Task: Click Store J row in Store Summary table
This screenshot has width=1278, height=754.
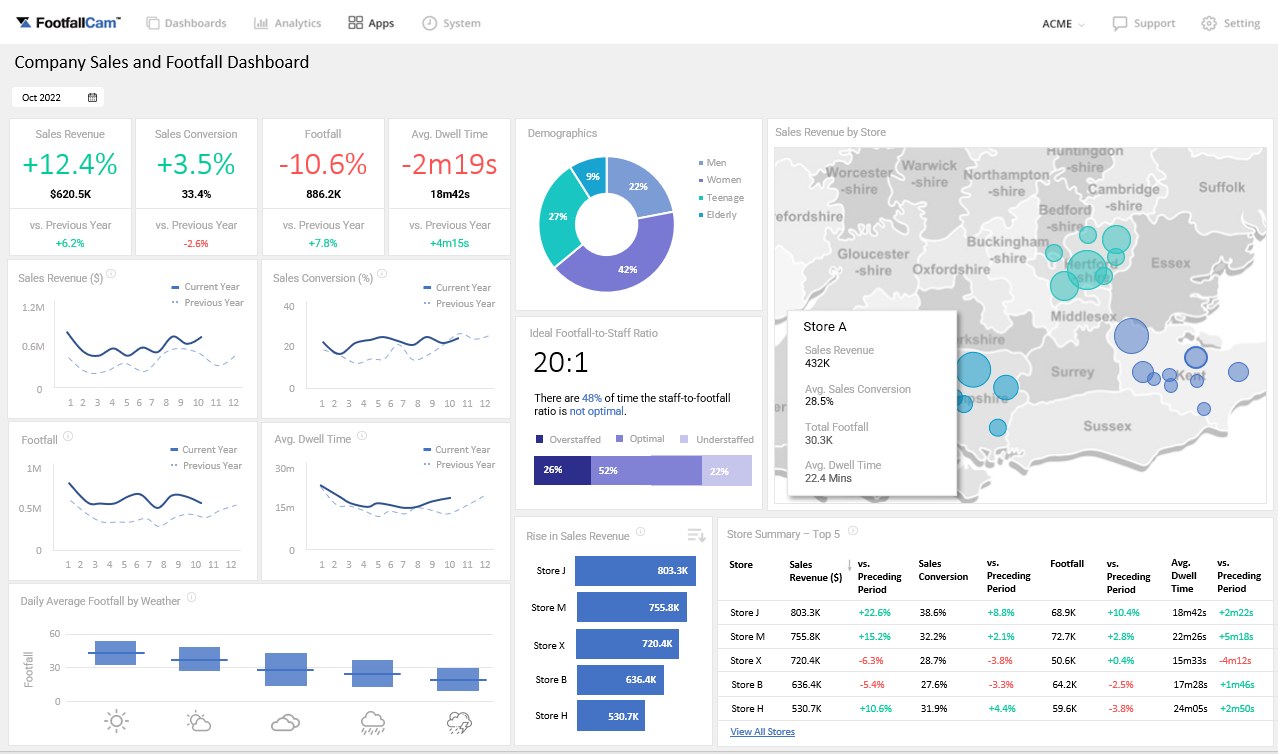Action: [x=996, y=612]
